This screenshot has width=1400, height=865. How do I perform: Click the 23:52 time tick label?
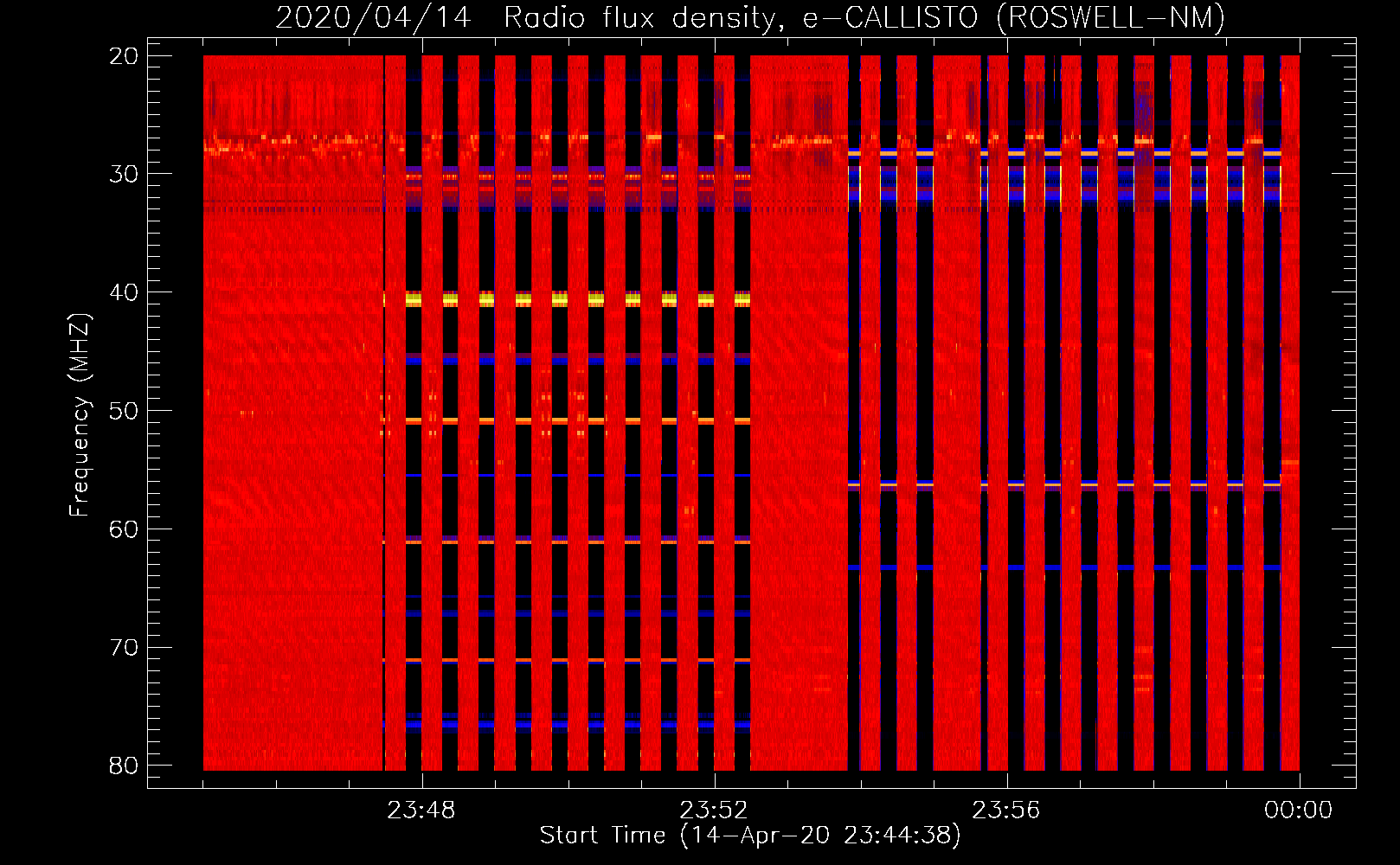(x=714, y=811)
